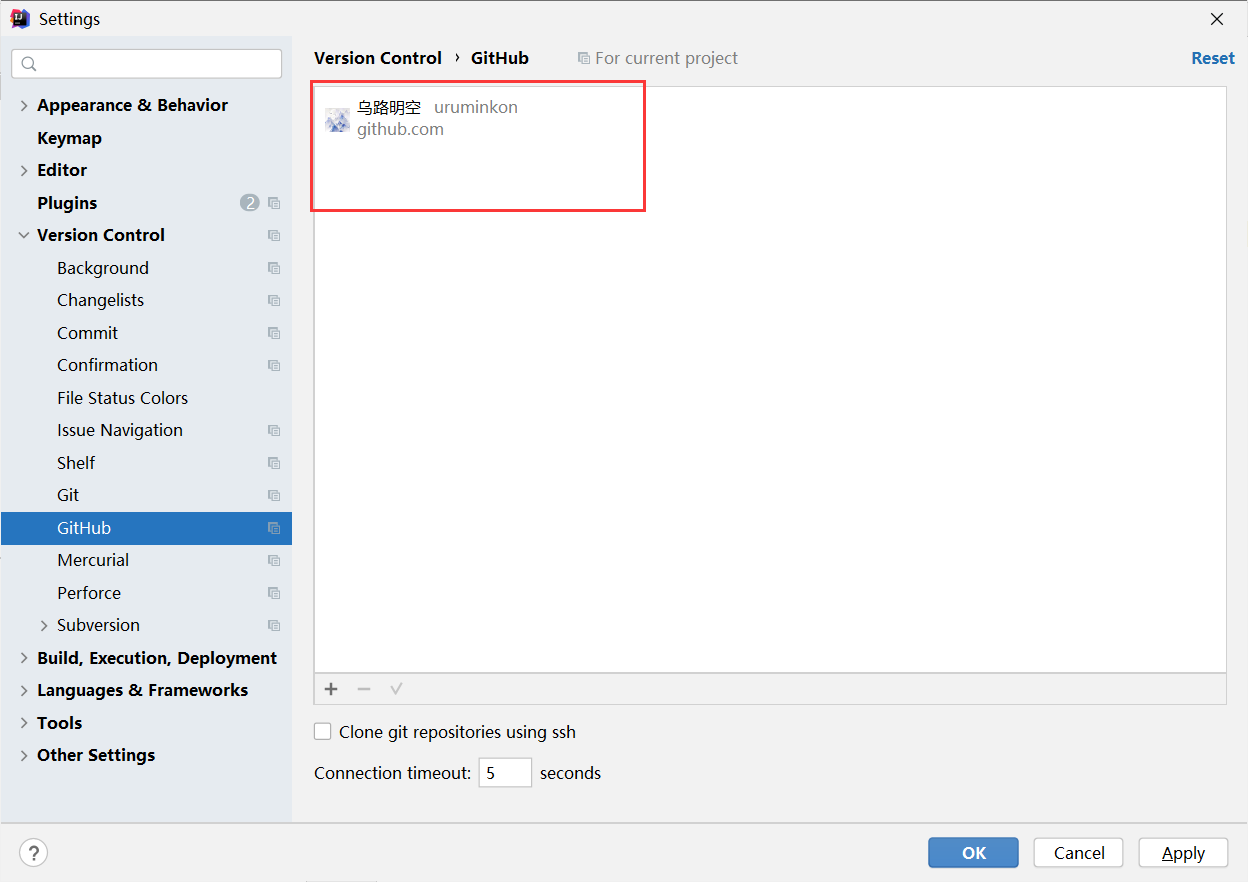The height and width of the screenshot is (882, 1248).
Task: Select the GitHub settings item
Action: [146, 528]
